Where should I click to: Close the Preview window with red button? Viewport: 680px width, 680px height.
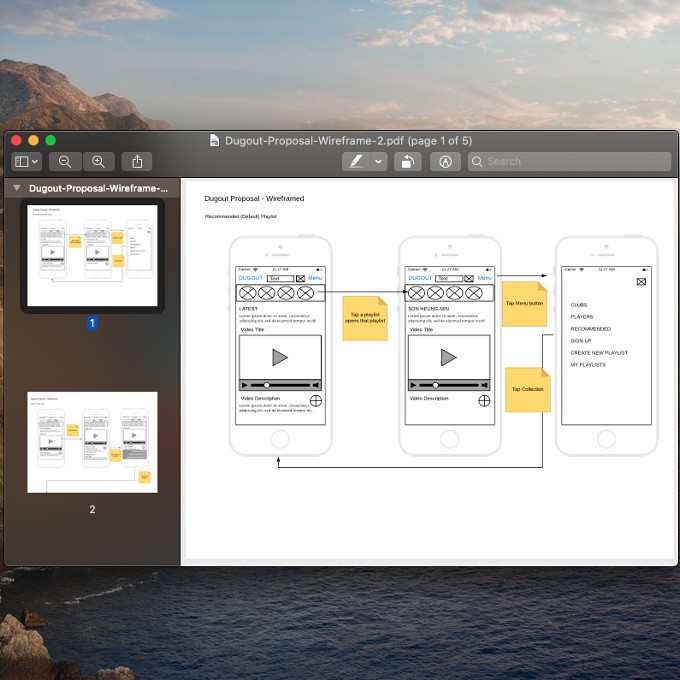point(17,141)
